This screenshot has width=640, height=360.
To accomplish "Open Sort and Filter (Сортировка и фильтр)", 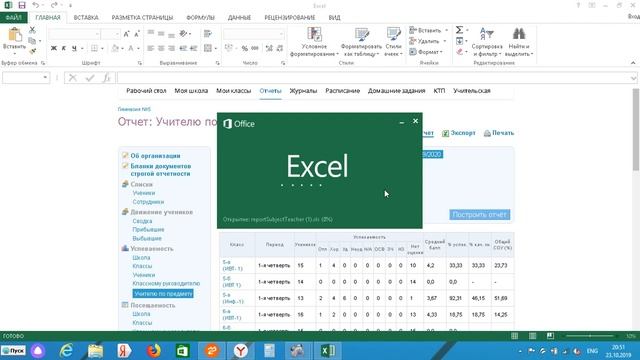I will click(487, 42).
